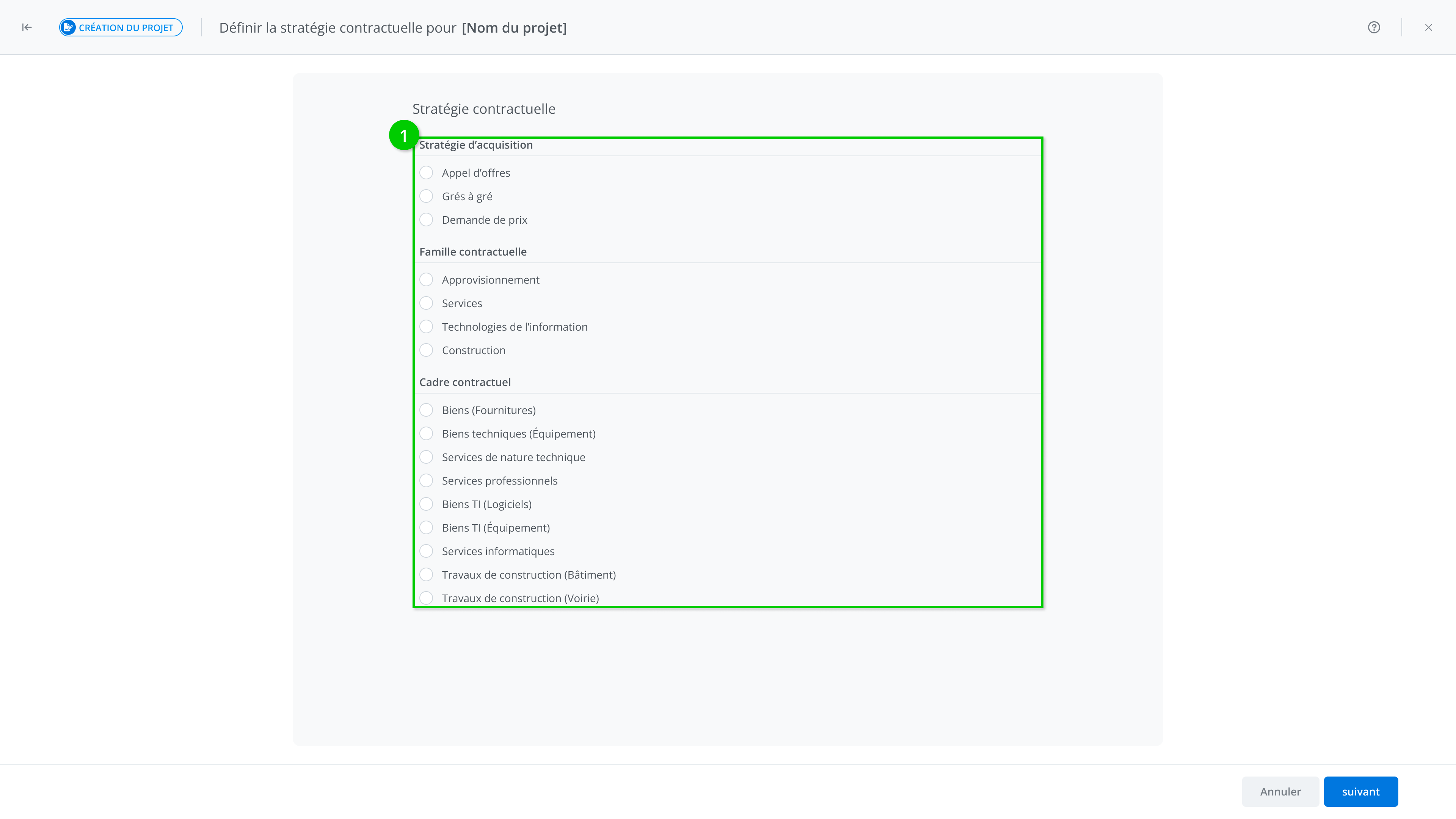
Task: Select Biens techniques (Équipement) option
Action: click(426, 433)
